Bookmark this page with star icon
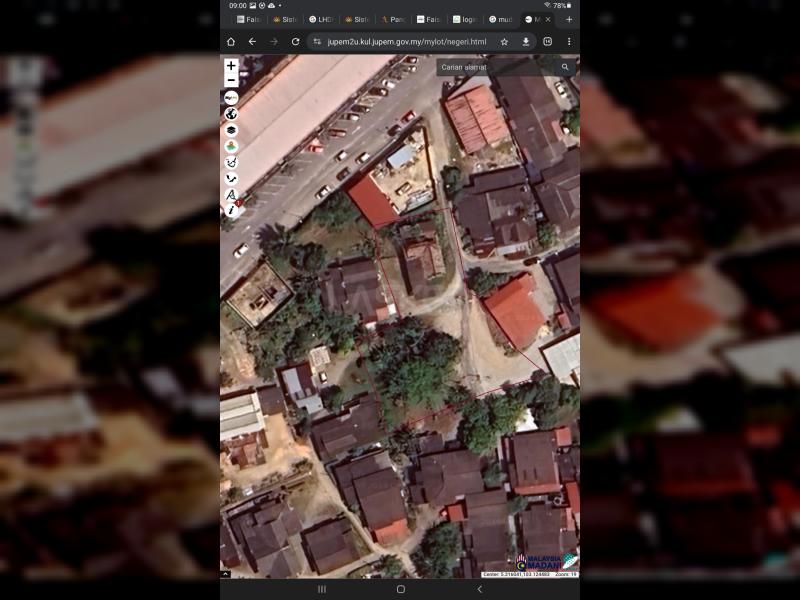Screen dimensions: 800x600 pos(504,42)
